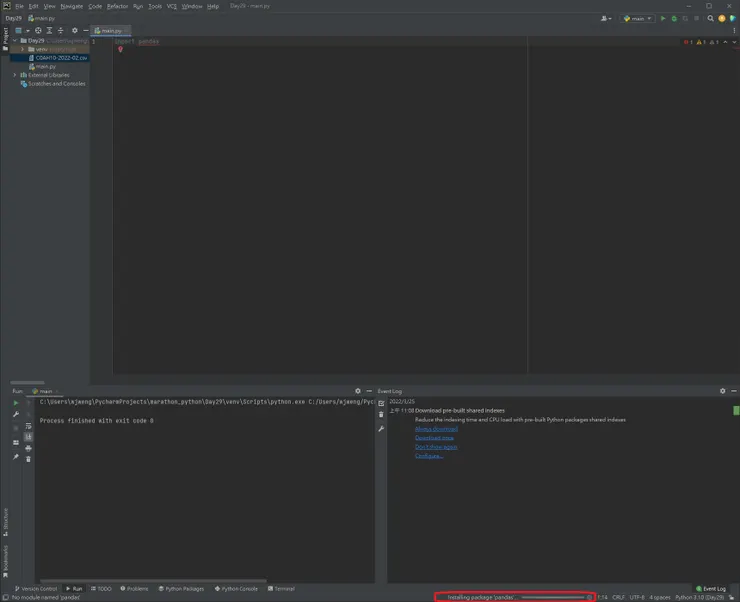Viewport: 740px width, 602px height.
Task: Click the red intention bulb in the editor
Action: click(x=120, y=49)
